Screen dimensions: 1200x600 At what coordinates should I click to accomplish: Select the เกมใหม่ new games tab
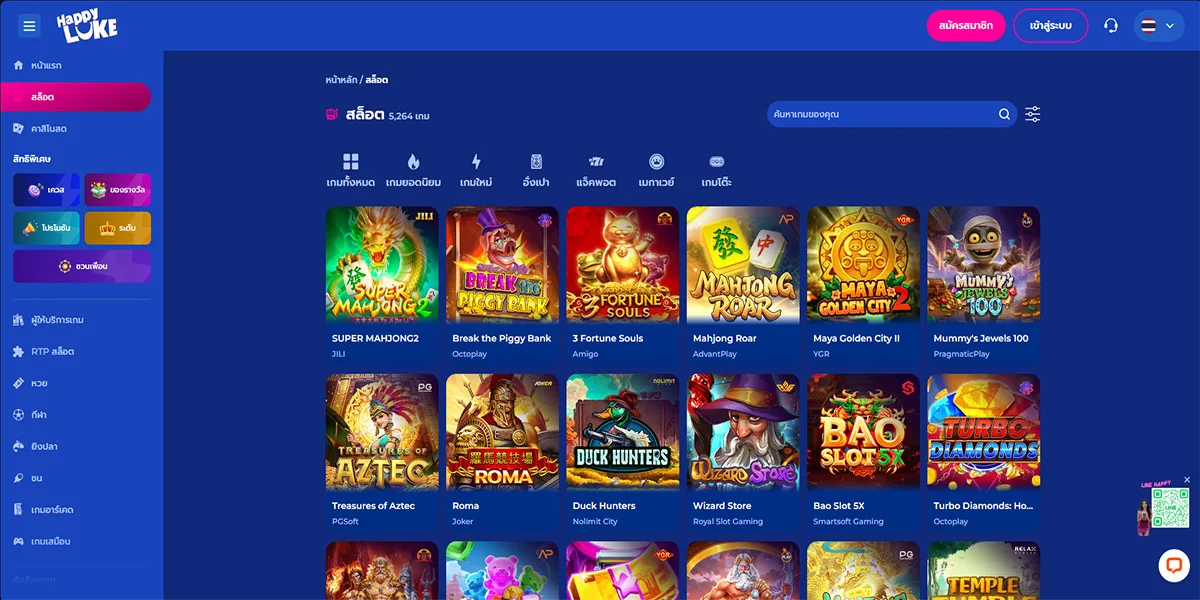click(x=476, y=170)
